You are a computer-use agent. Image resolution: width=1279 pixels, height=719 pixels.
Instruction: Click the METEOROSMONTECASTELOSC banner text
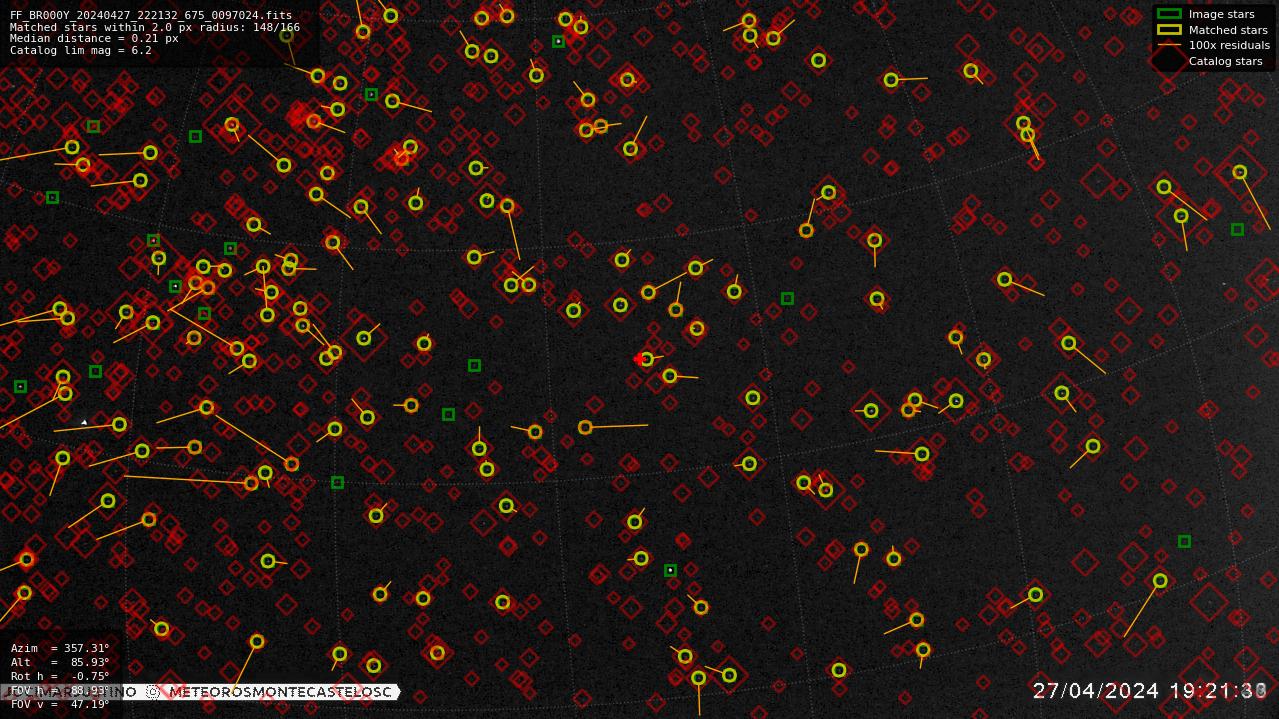(x=280, y=691)
